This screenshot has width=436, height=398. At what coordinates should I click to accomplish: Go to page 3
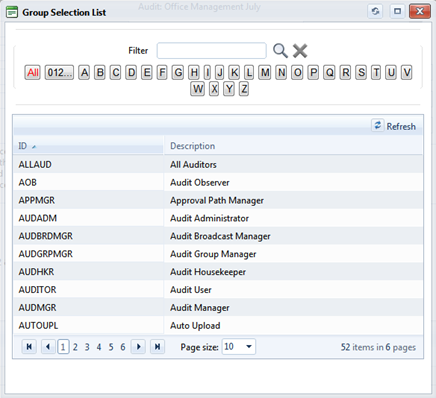(87, 347)
